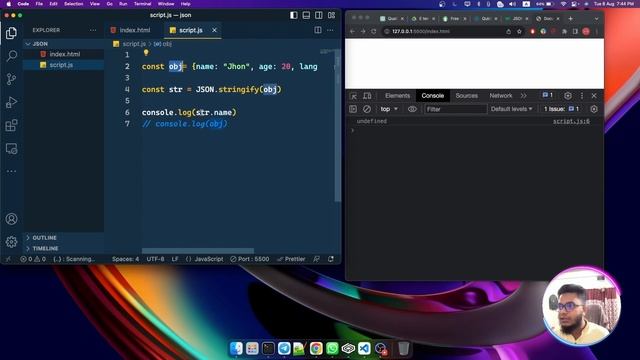Image resolution: width=640 pixels, height=360 pixels.
Task: Change end of line sequence LF
Action: click(175, 259)
